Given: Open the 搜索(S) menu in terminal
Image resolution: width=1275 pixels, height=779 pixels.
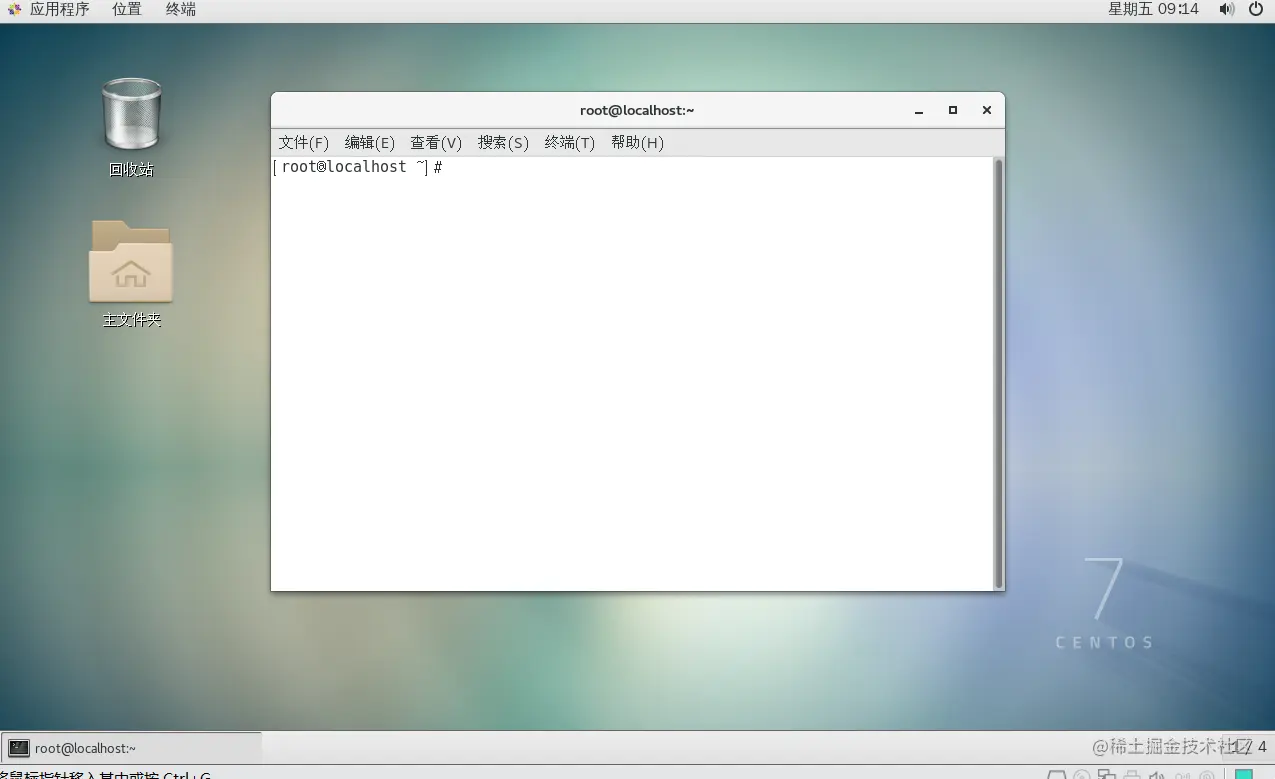Looking at the screenshot, I should tap(502, 142).
